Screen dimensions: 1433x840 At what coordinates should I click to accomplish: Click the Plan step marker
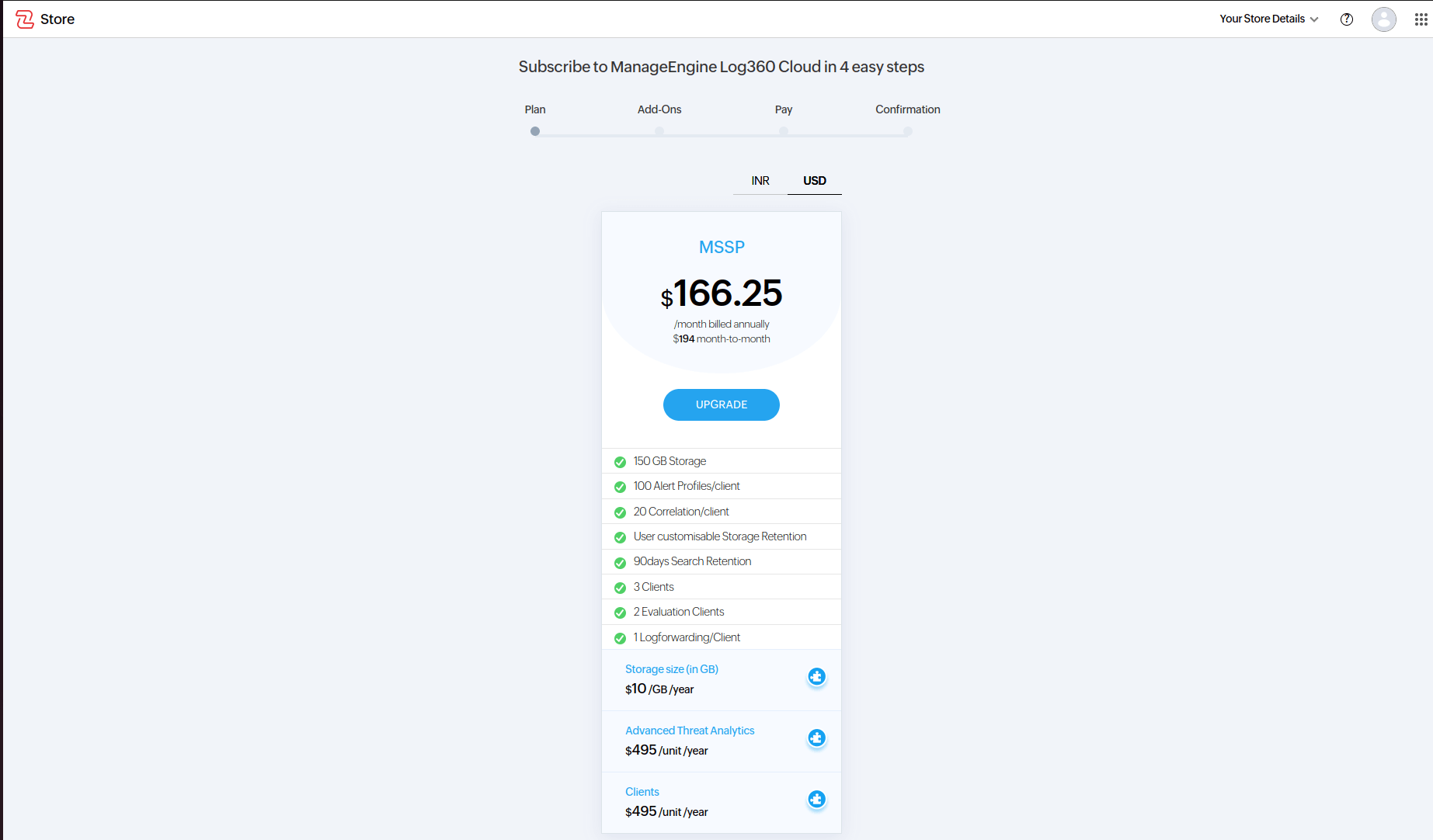(535, 131)
